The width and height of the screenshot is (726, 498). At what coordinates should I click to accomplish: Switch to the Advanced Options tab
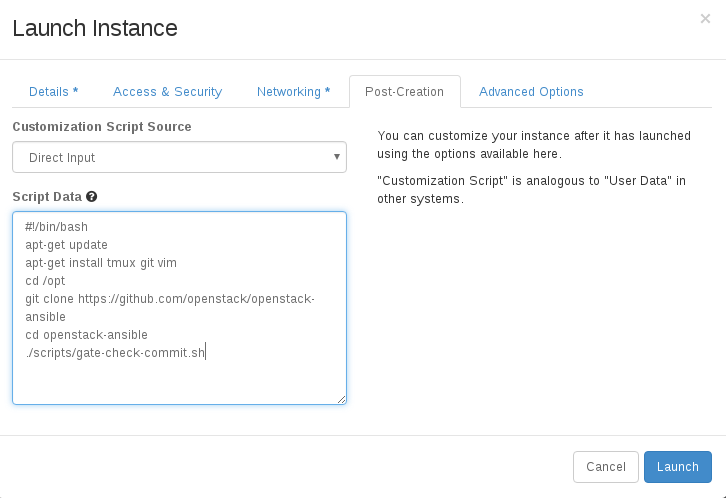pos(531,92)
